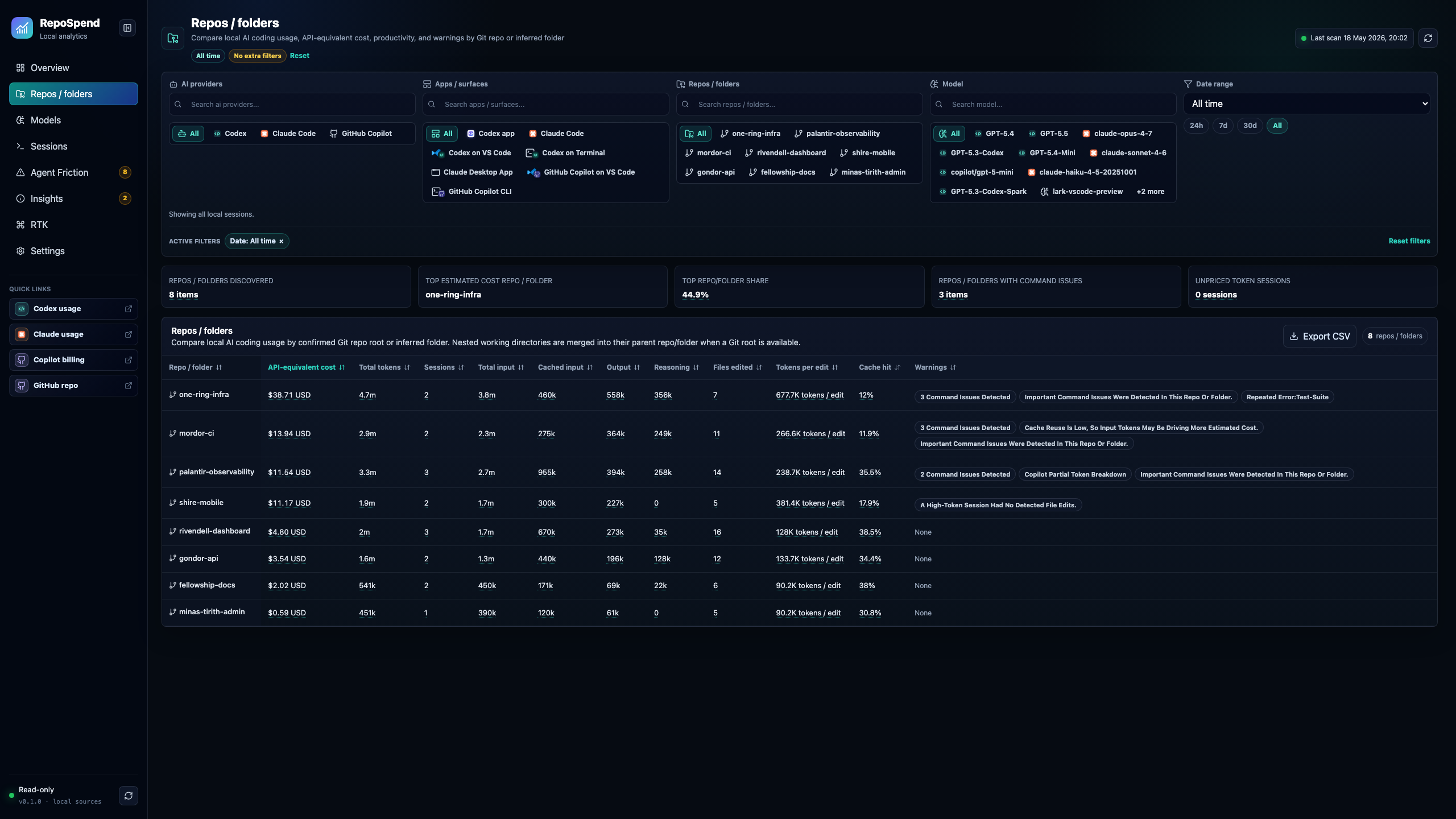Click the $38.71 USD cost cell
The height and width of the screenshot is (819, 1456).
coord(289,395)
